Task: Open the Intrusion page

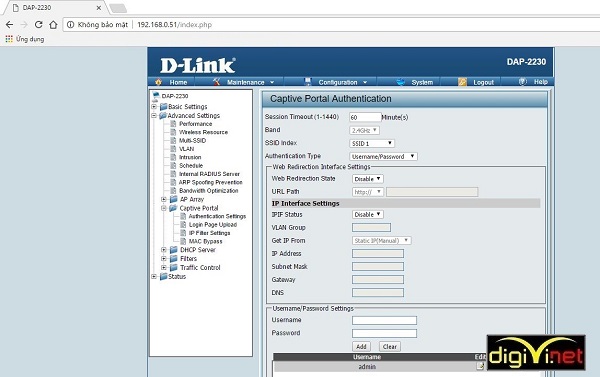Action: click(190, 157)
